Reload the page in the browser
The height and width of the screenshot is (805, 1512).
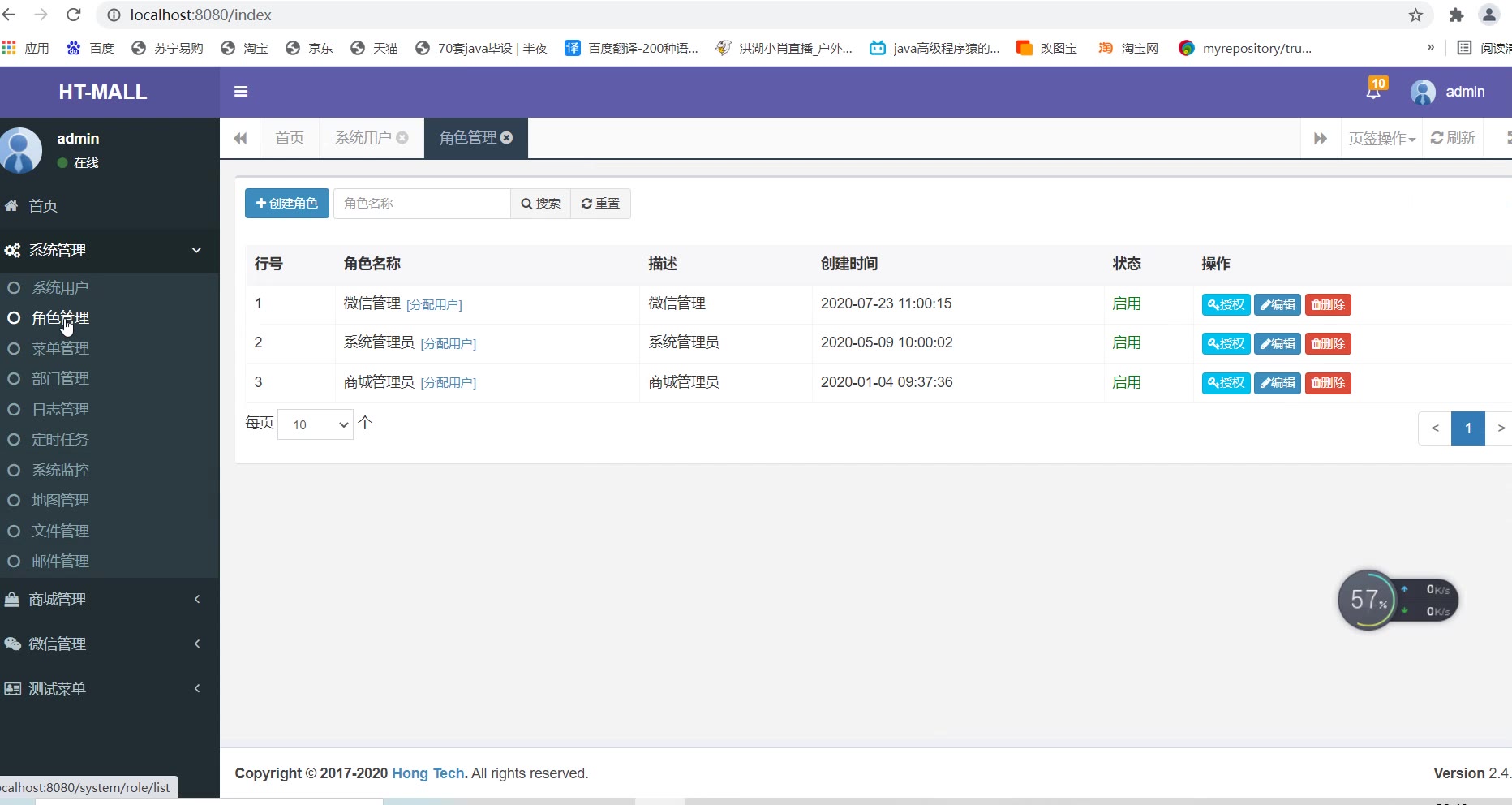74,15
